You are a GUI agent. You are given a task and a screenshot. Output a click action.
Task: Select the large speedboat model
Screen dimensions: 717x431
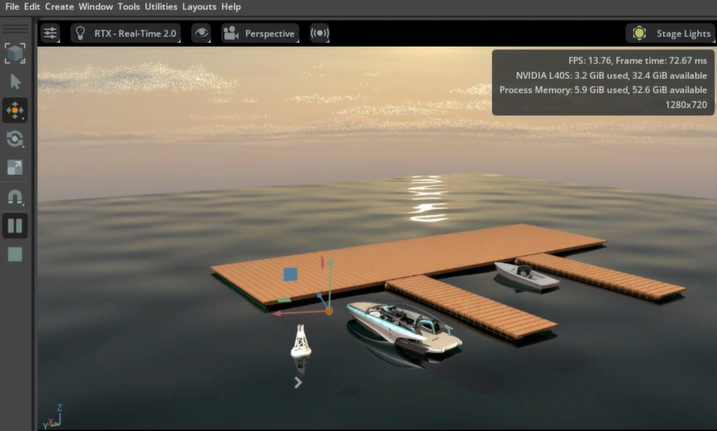(x=404, y=326)
